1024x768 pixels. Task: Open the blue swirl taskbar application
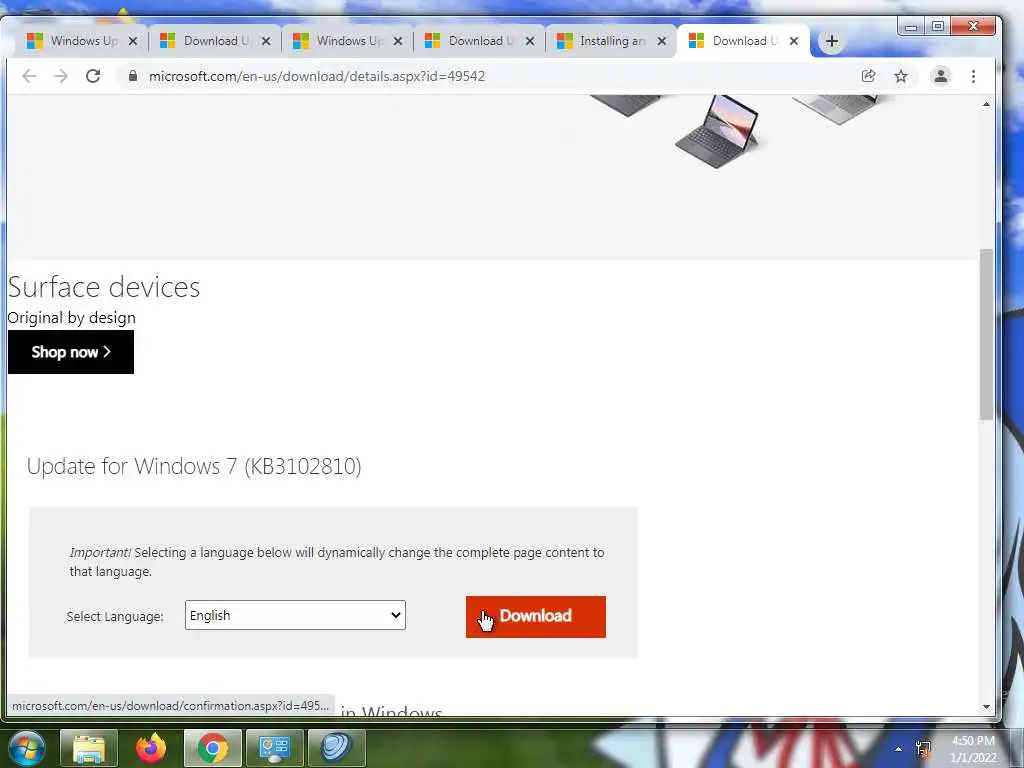point(336,748)
